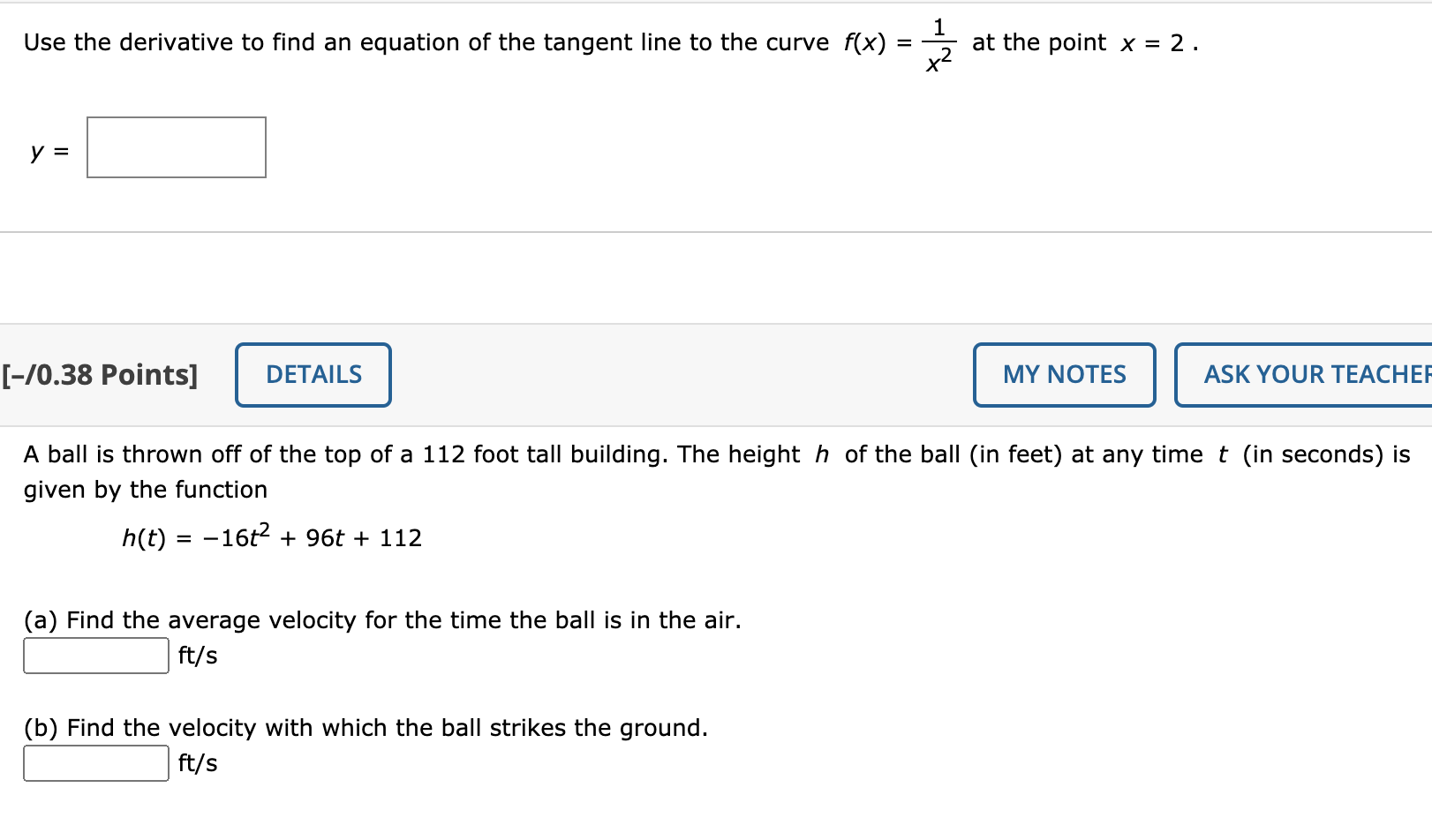Click the part (b) ground velocity input box

(x=94, y=762)
